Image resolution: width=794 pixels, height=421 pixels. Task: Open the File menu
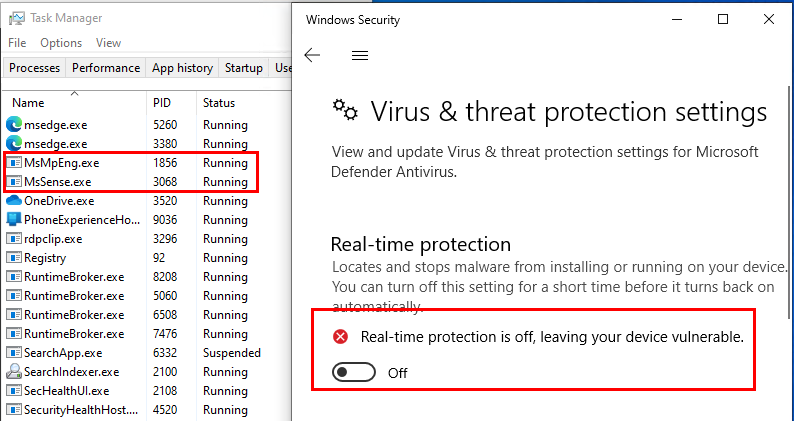pos(17,43)
